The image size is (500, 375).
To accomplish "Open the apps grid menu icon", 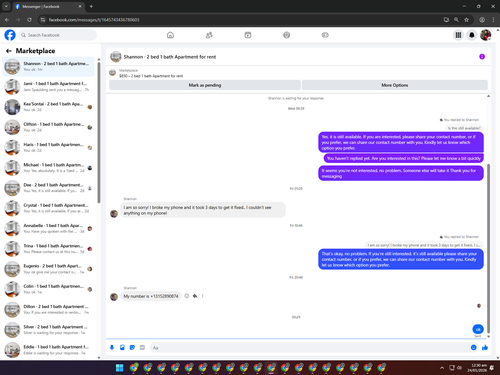I will point(458,35).
